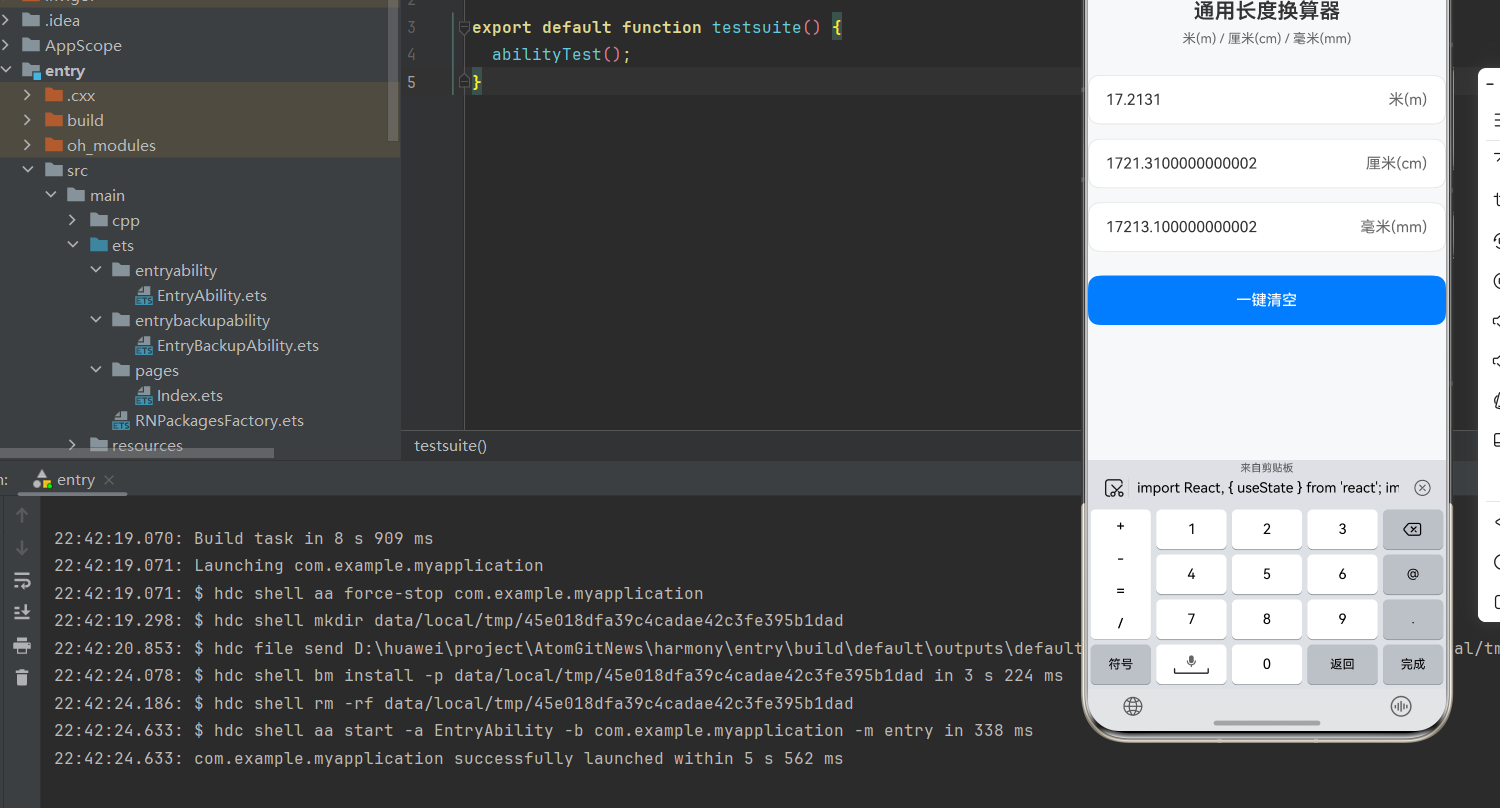Collapse the entryability folder
1500x808 pixels.
(x=96, y=270)
